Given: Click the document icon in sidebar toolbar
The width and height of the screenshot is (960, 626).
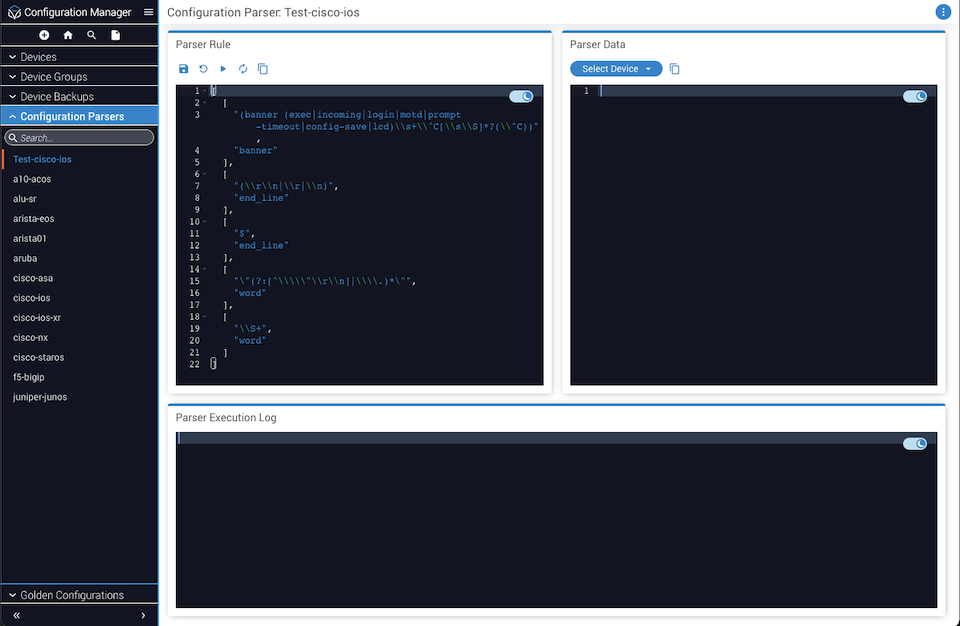Looking at the screenshot, I should [x=115, y=35].
